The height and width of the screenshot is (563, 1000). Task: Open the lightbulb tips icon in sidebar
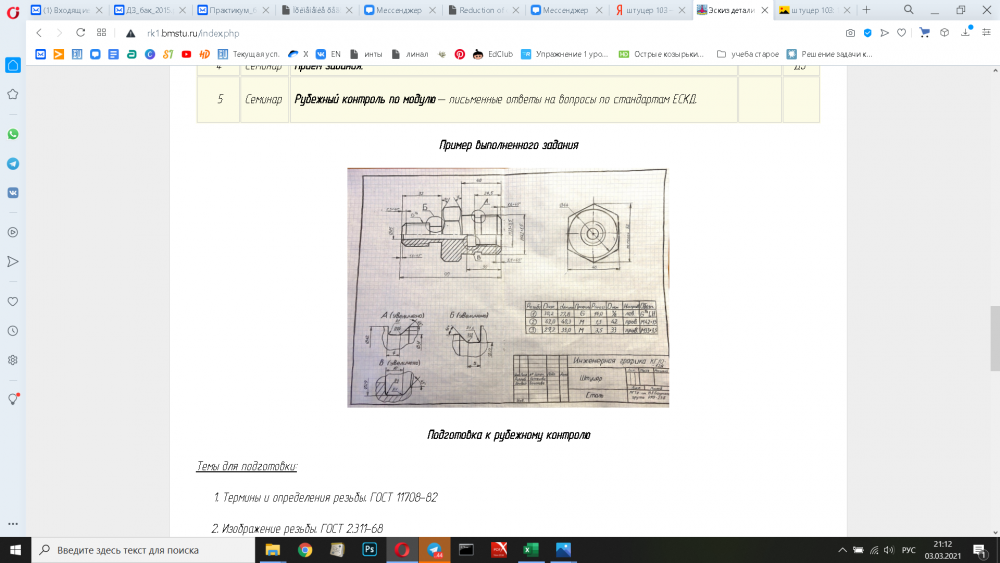coord(13,399)
